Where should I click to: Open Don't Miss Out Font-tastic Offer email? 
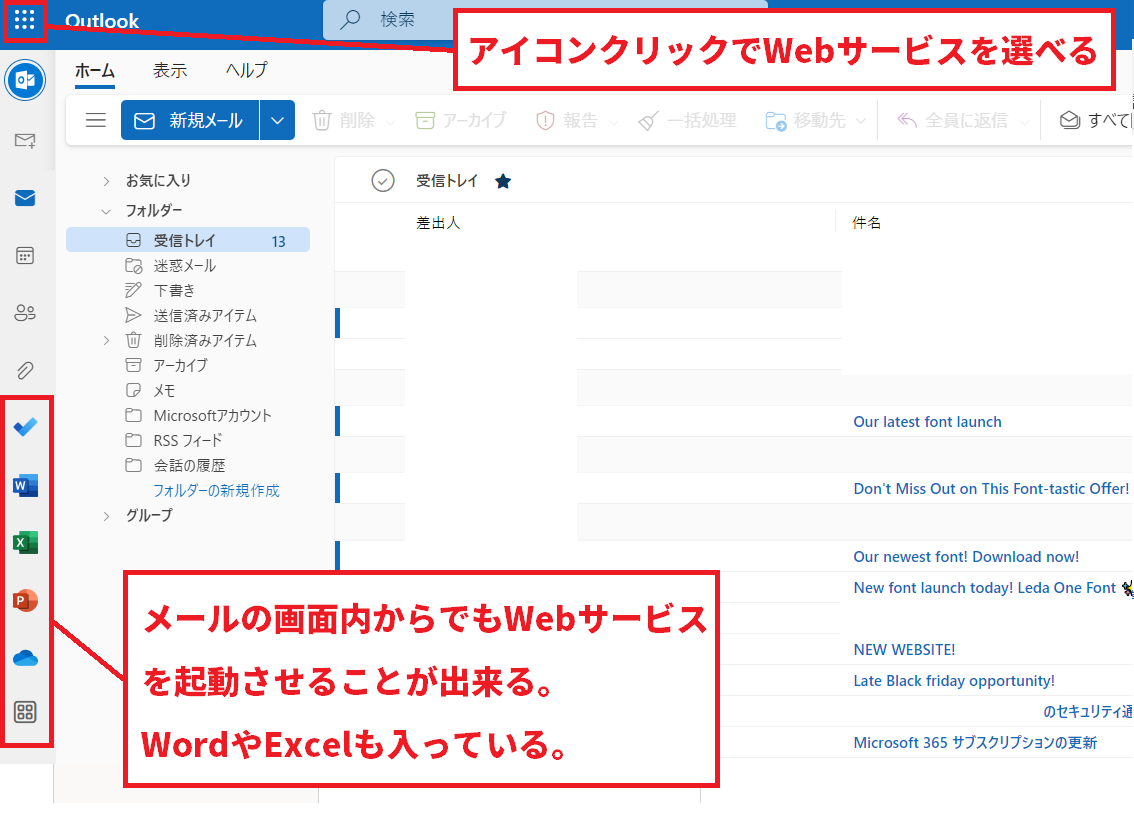click(x=991, y=489)
